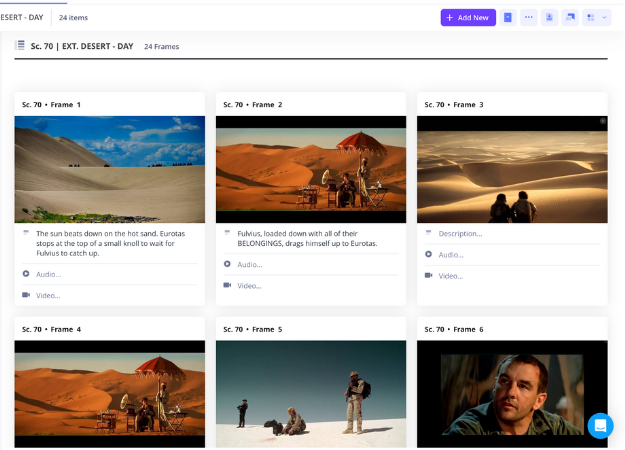Click the upload/export icon in toolbar

click(x=550, y=17)
